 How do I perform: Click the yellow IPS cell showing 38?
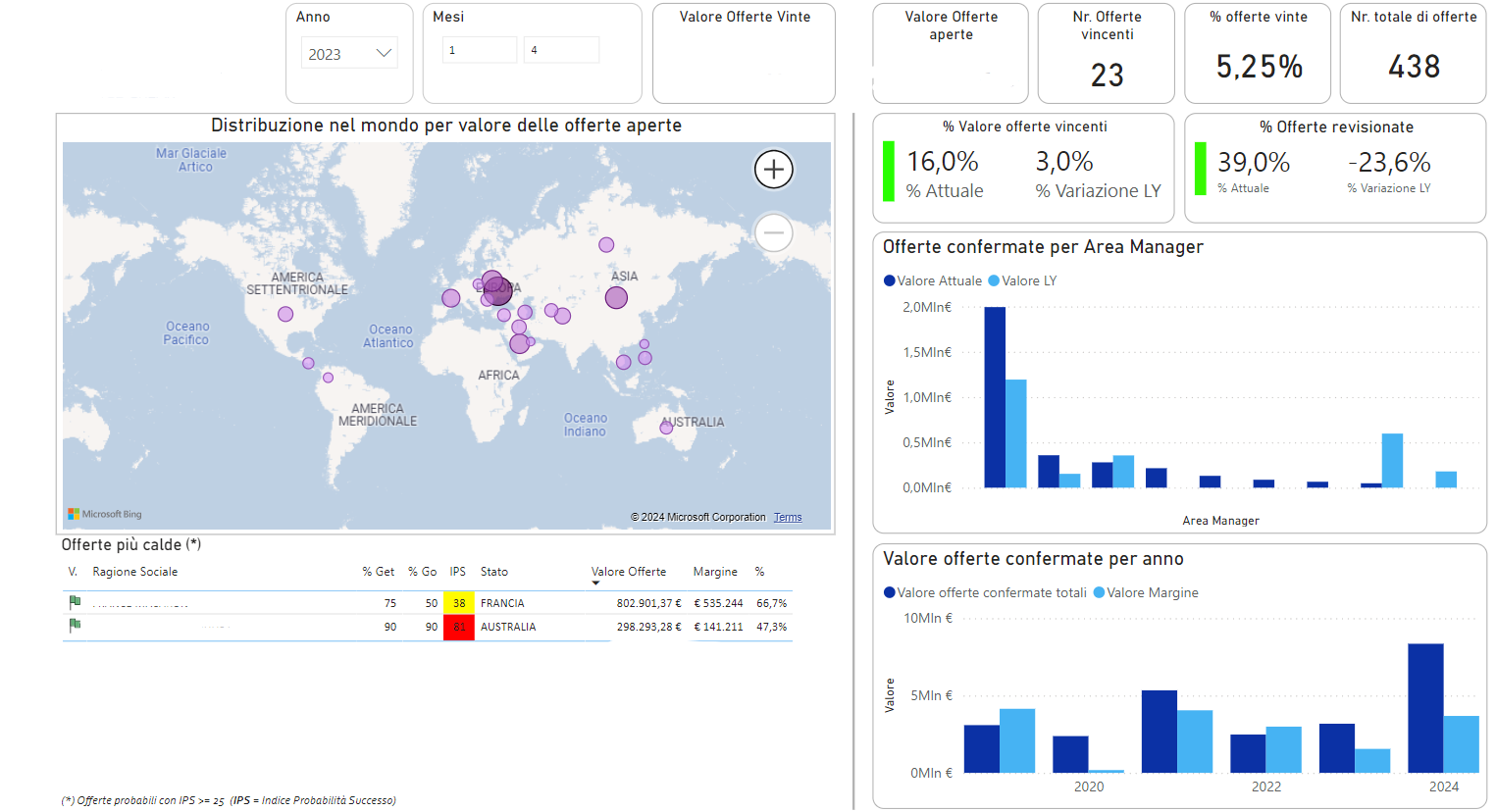[458, 603]
